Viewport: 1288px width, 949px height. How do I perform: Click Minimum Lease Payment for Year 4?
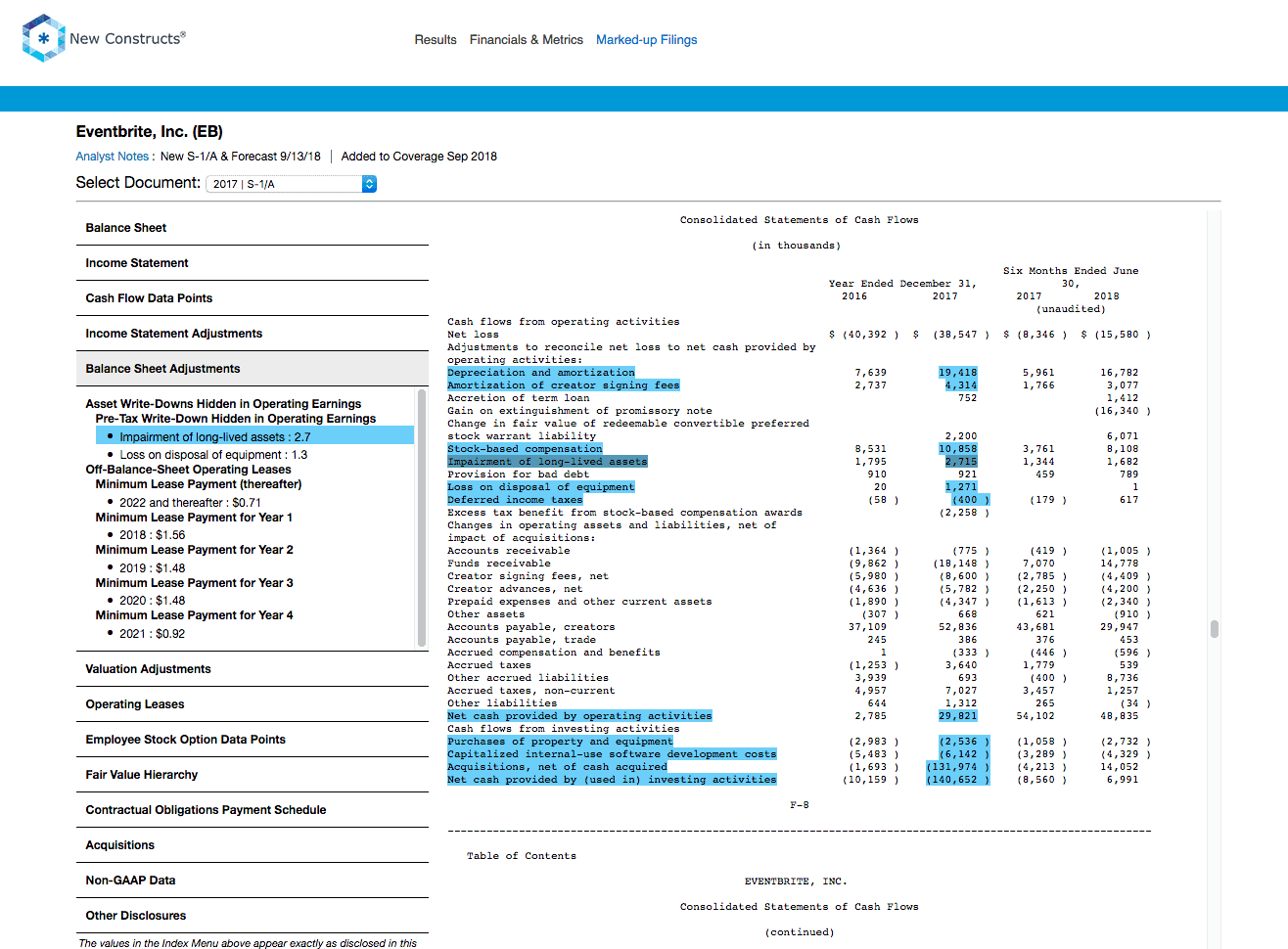pyautogui.click(x=194, y=615)
